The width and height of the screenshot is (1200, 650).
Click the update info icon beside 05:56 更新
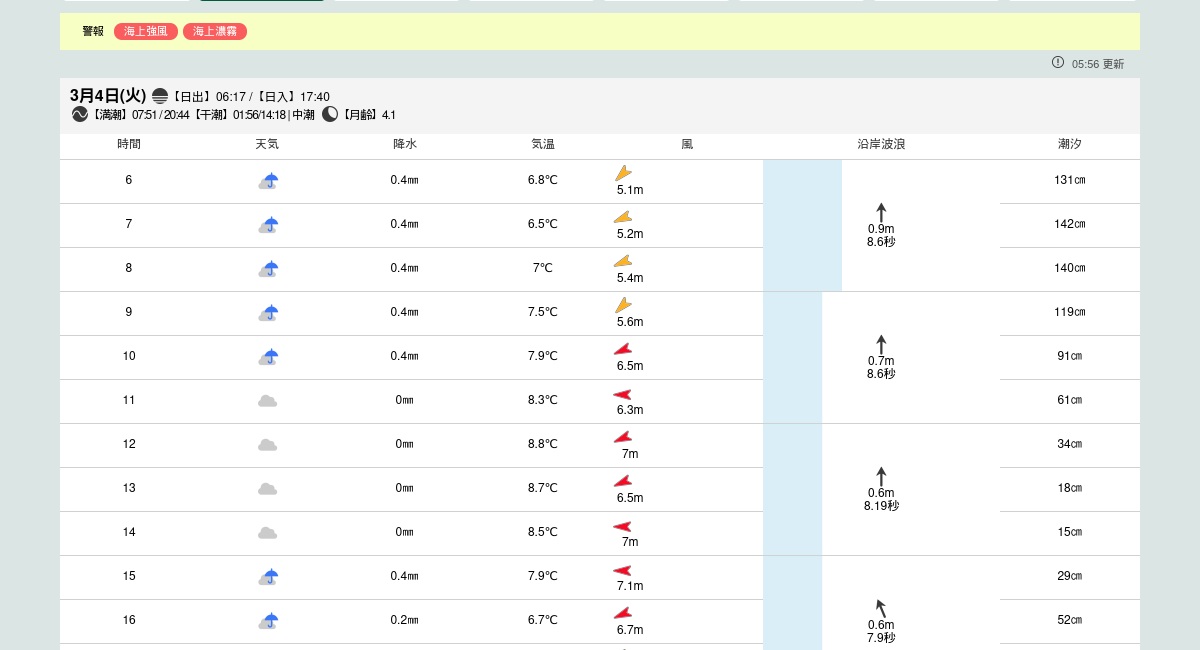[1058, 62]
